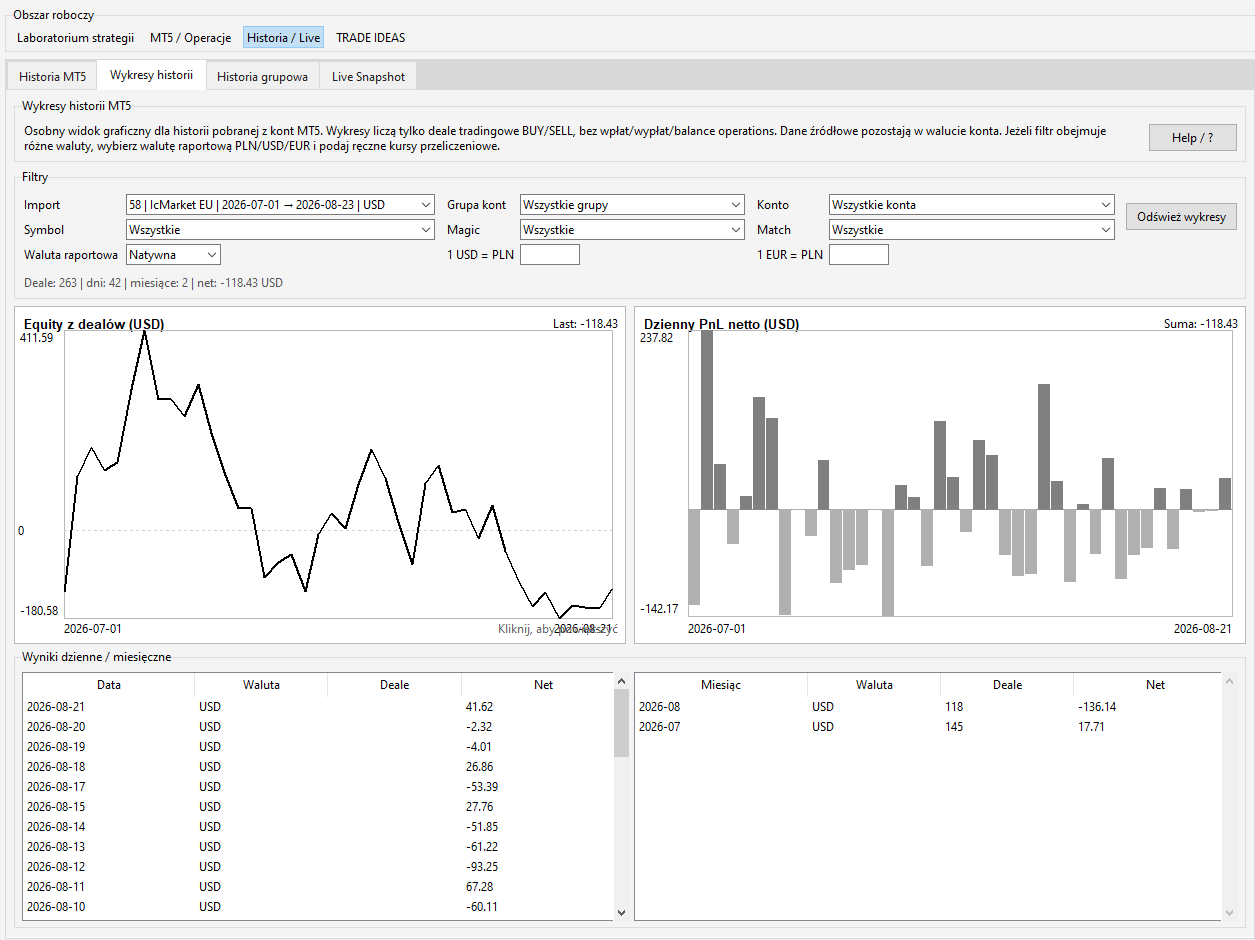Click the Deale header in daily table
Image resolution: width=1255 pixels, height=940 pixels.
click(x=394, y=685)
